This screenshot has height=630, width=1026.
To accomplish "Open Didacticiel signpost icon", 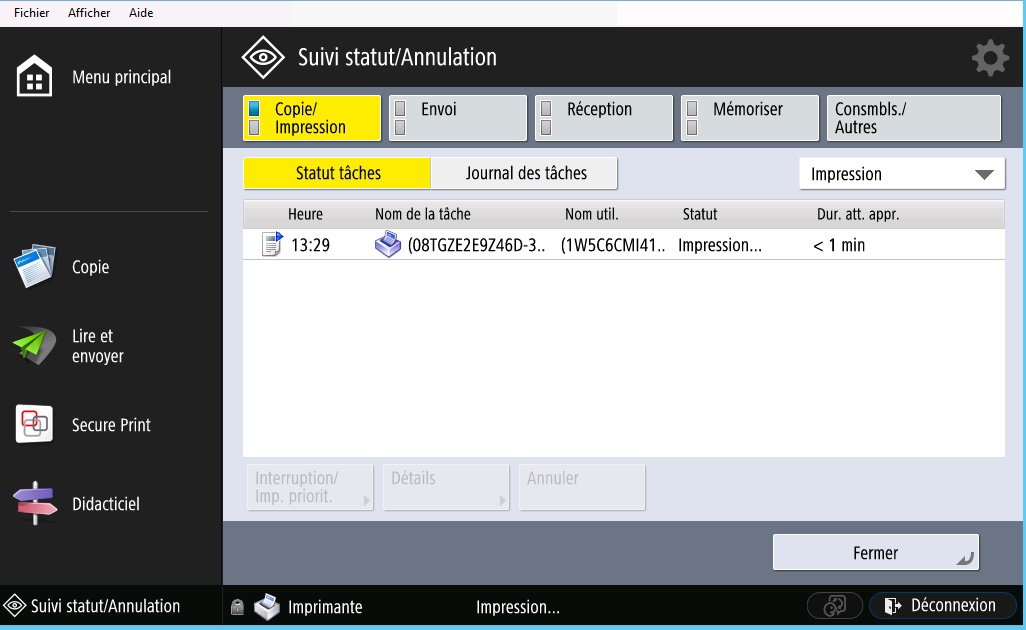I will click(x=35, y=504).
